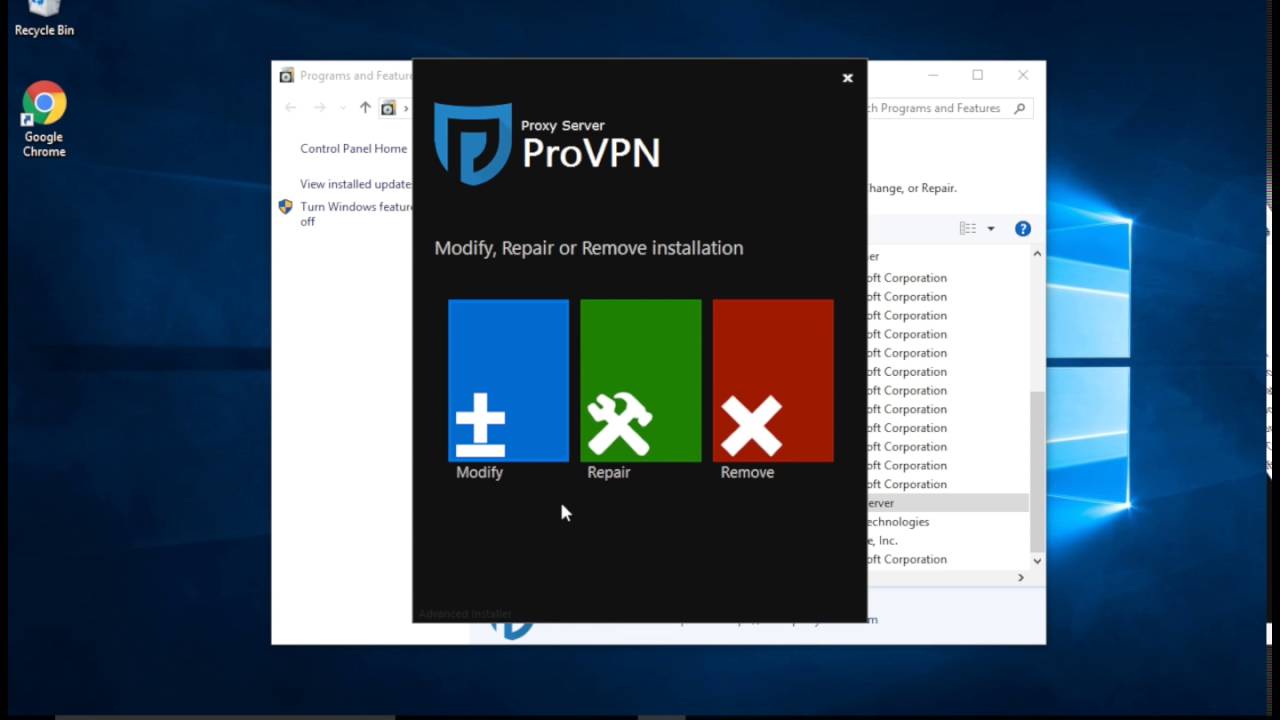The height and width of the screenshot is (720, 1280).
Task: Minimize the Programs and Features window
Action: (932, 75)
